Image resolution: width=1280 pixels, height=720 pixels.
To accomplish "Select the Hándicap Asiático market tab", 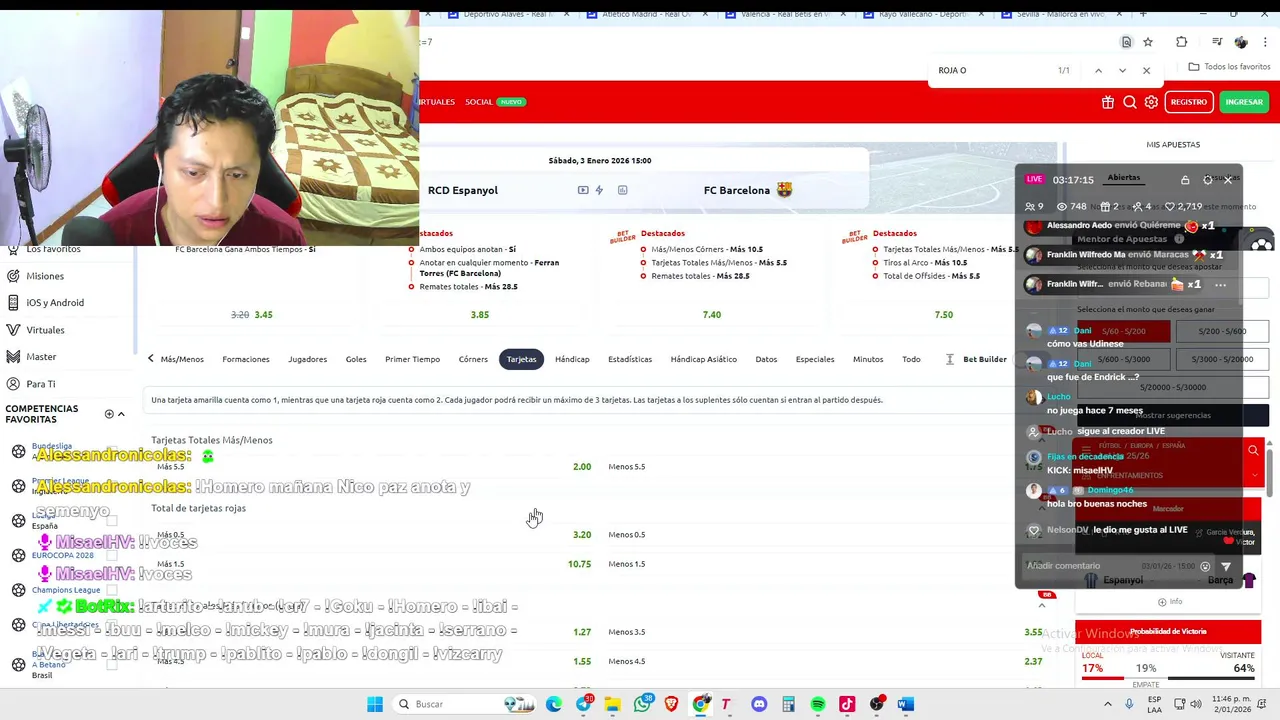I will click(x=704, y=359).
